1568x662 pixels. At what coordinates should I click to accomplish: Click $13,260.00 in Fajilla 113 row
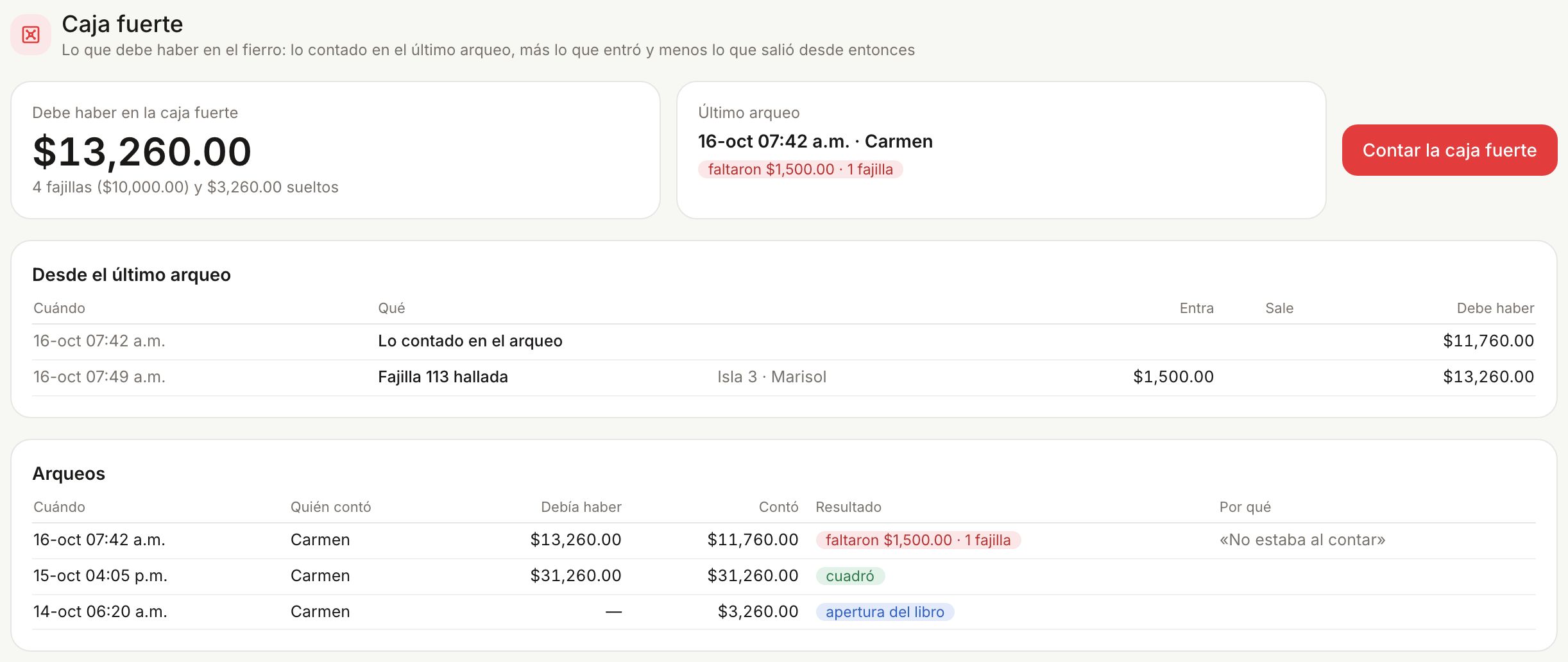point(1488,377)
